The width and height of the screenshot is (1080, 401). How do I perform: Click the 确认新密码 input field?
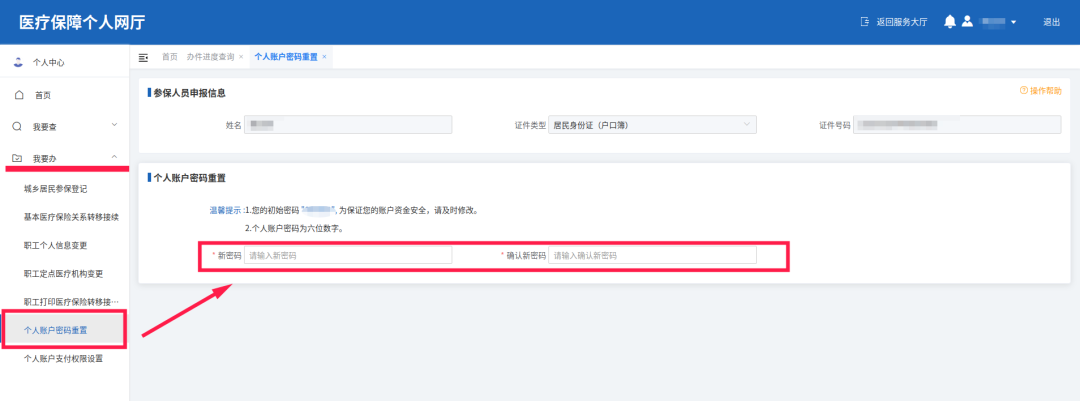tap(652, 256)
